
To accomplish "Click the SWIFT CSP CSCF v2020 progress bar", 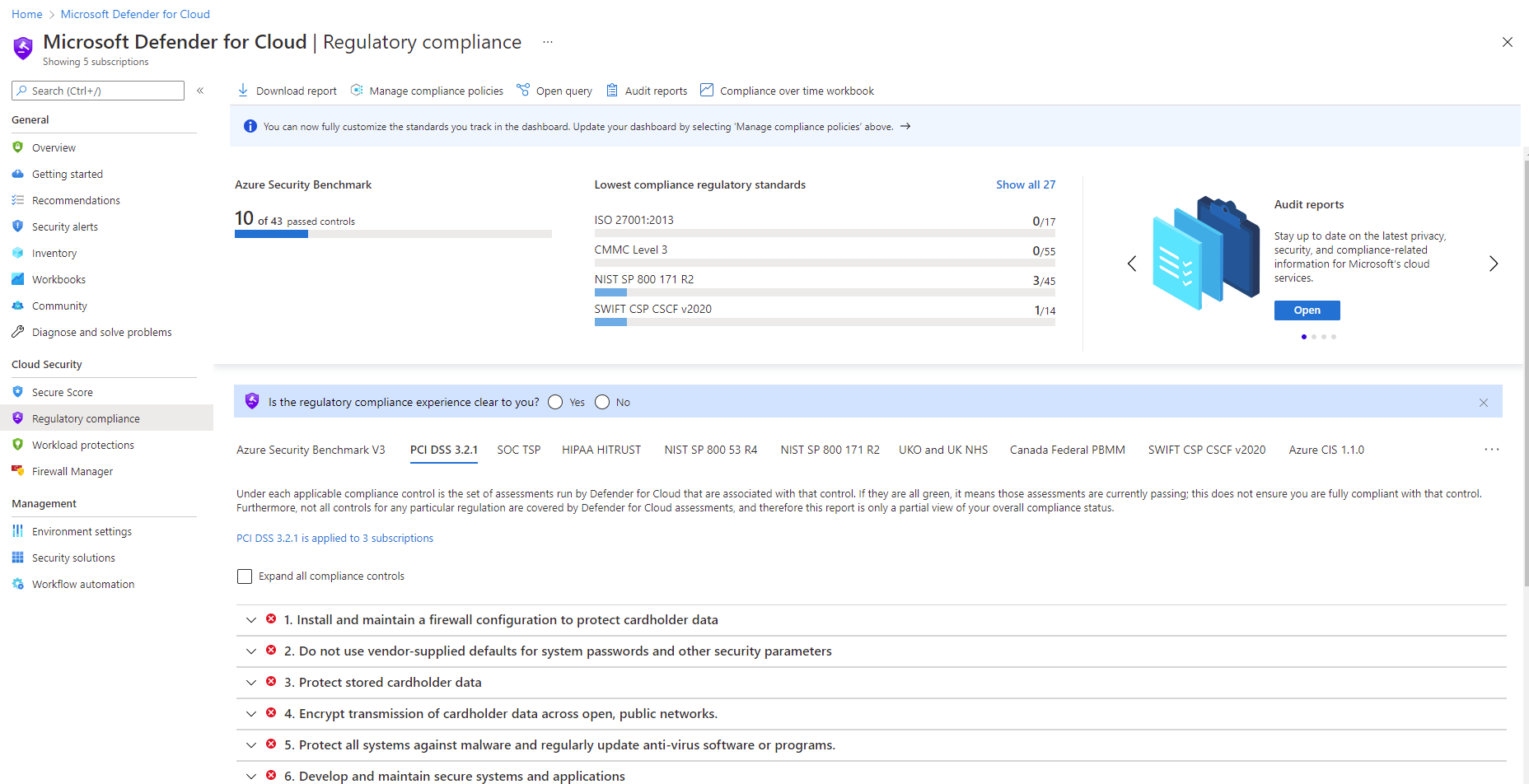I will pyautogui.click(x=825, y=322).
